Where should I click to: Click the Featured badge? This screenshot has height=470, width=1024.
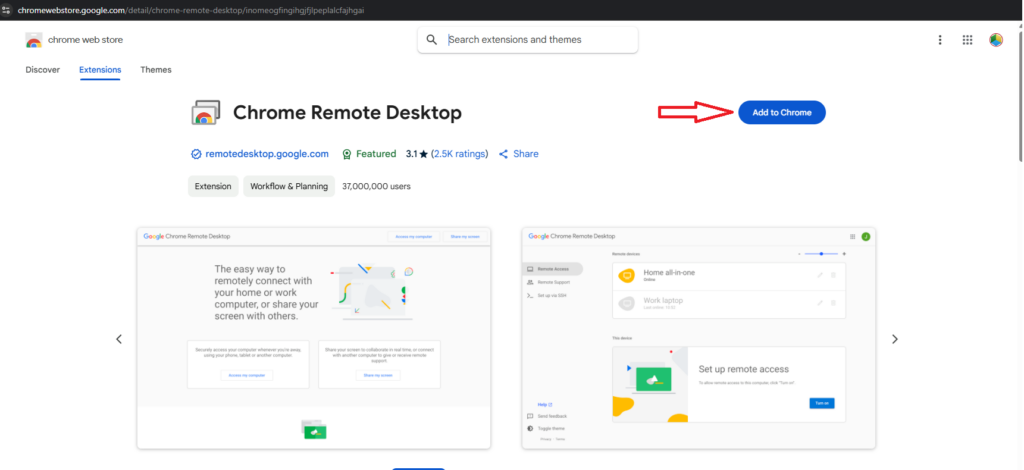coord(369,154)
